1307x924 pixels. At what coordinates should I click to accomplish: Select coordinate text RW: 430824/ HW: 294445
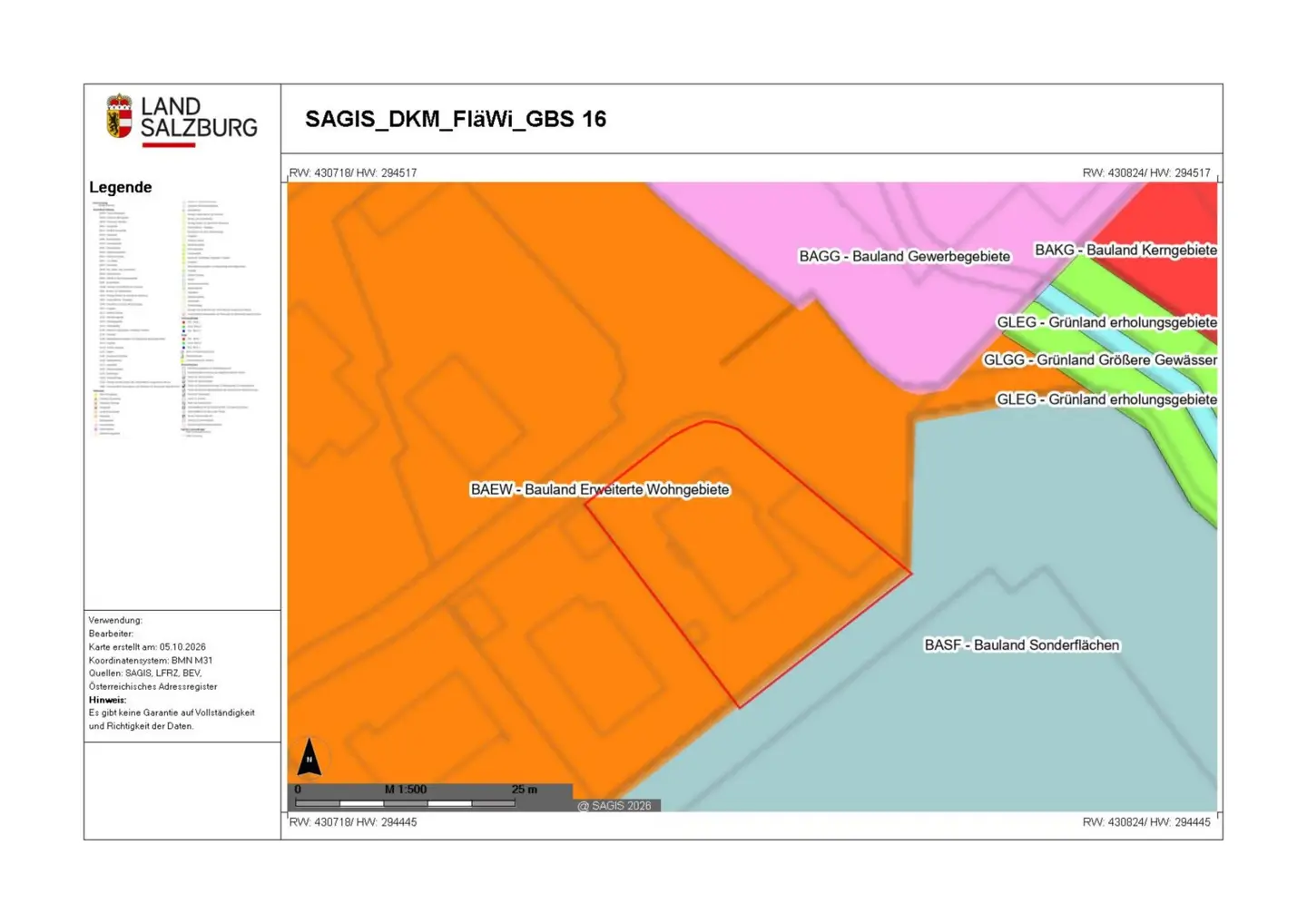pyautogui.click(x=1146, y=822)
